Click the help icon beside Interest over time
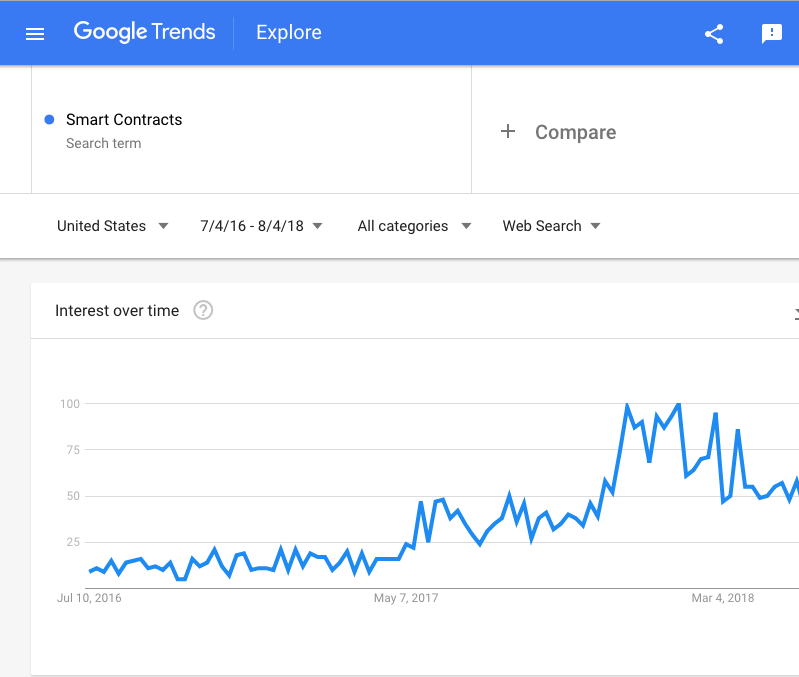799x677 pixels. click(203, 310)
